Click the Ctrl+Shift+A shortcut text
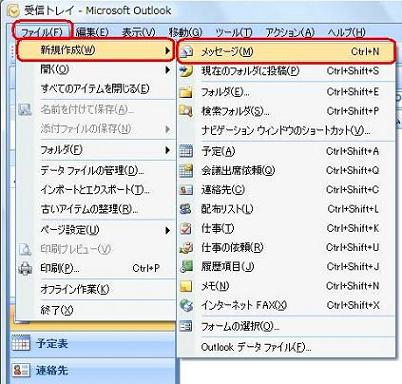 coord(353,151)
